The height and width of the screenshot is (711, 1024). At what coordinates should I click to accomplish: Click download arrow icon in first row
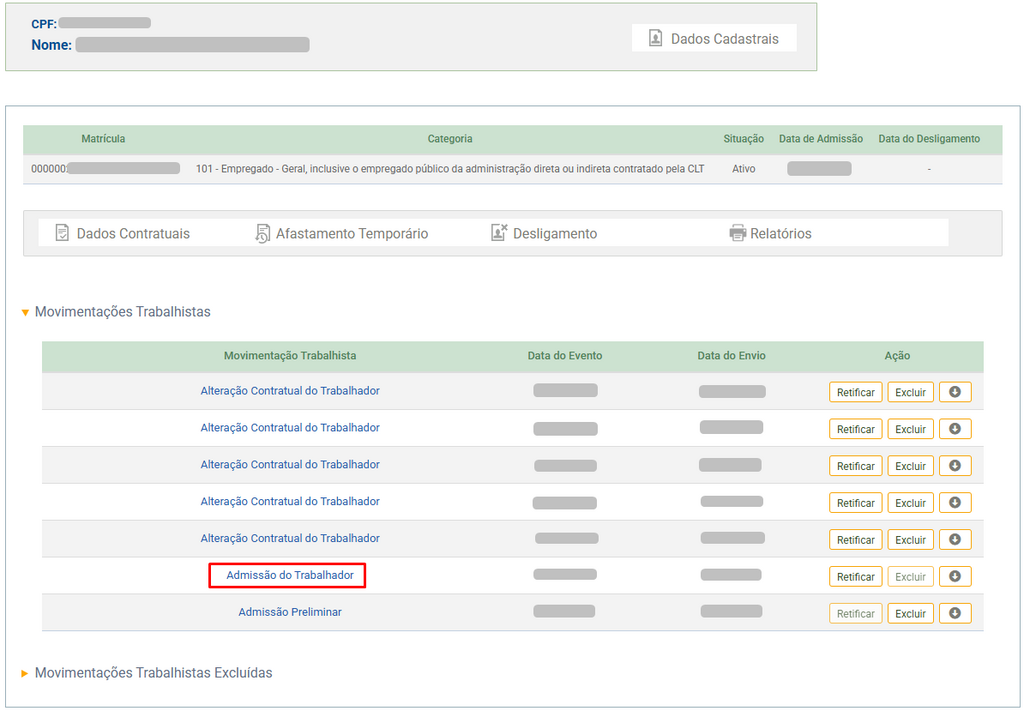coord(955,392)
